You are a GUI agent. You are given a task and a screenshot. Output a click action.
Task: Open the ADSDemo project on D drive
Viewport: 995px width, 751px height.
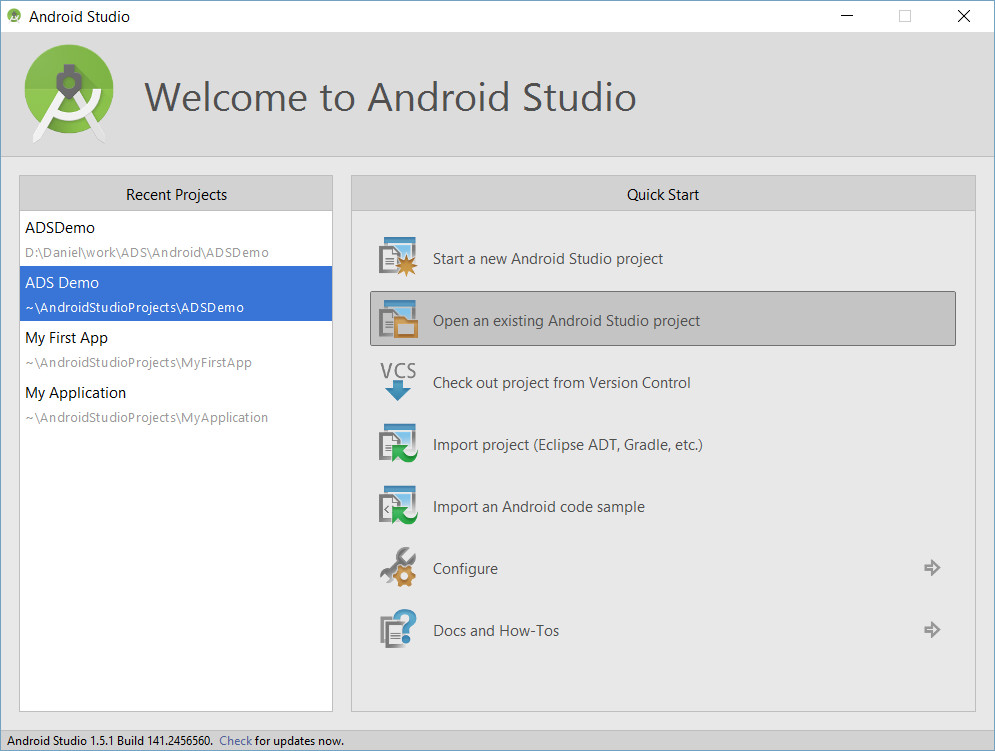click(176, 239)
